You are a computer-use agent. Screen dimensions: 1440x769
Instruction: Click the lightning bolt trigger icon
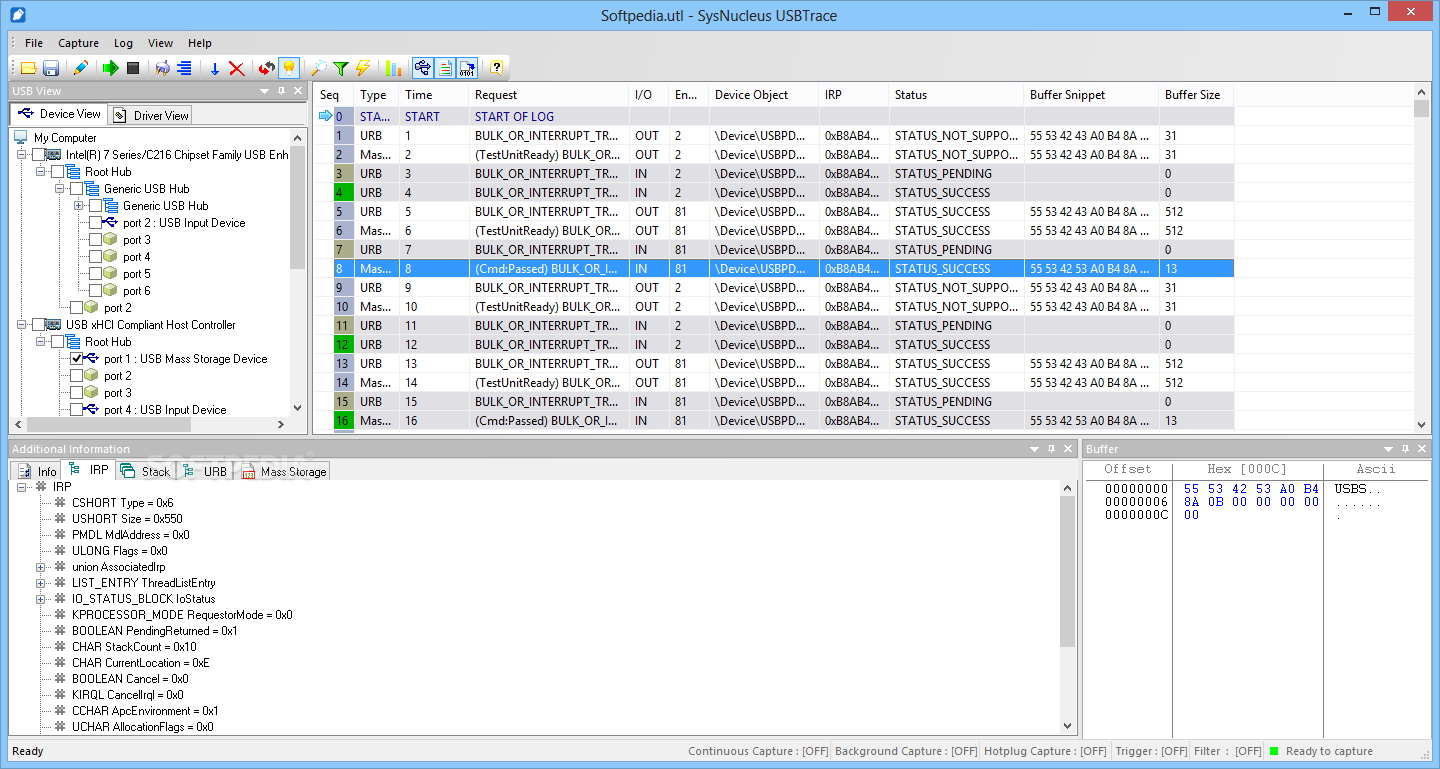point(363,68)
